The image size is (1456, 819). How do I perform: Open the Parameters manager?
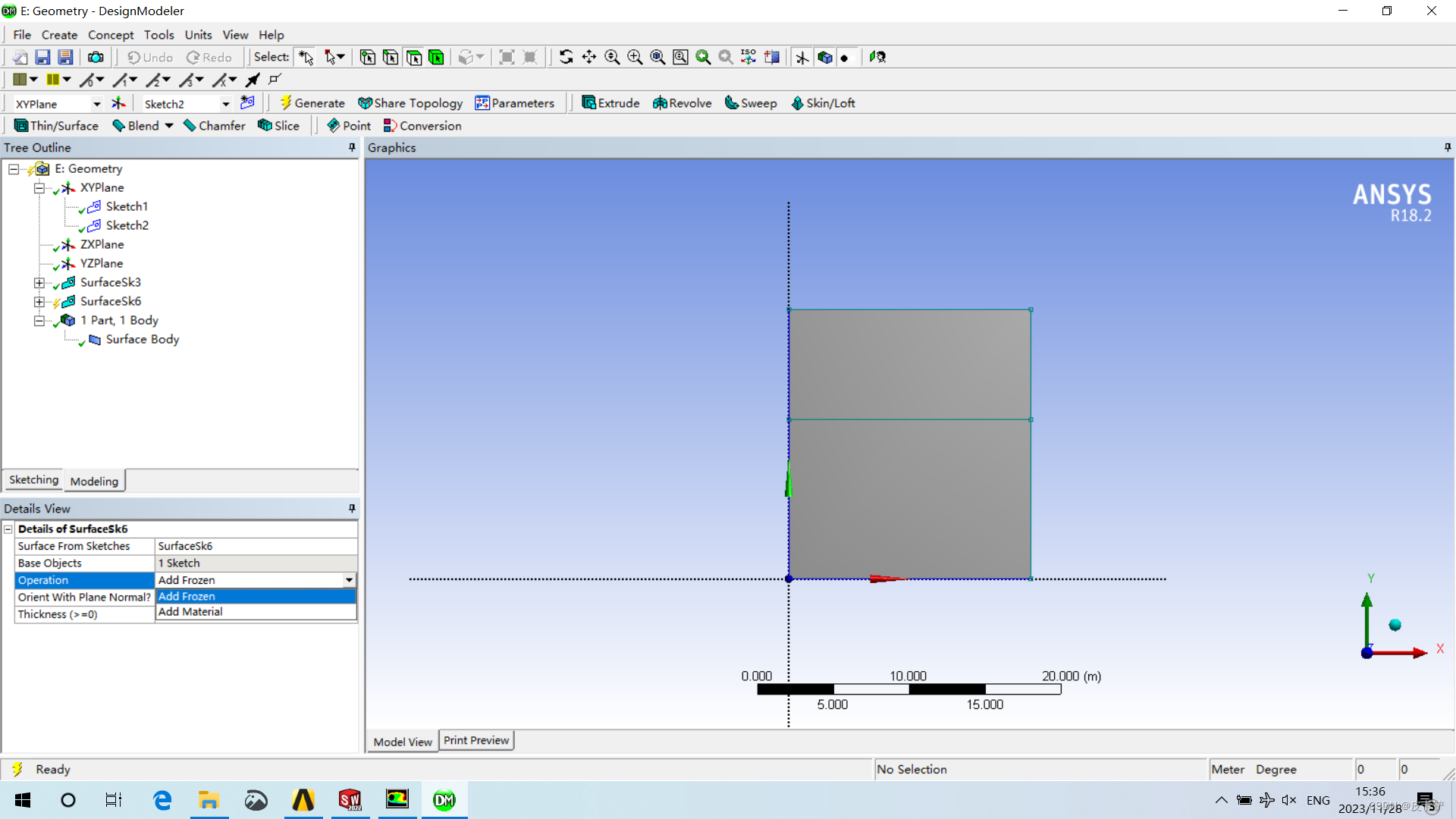tap(515, 102)
